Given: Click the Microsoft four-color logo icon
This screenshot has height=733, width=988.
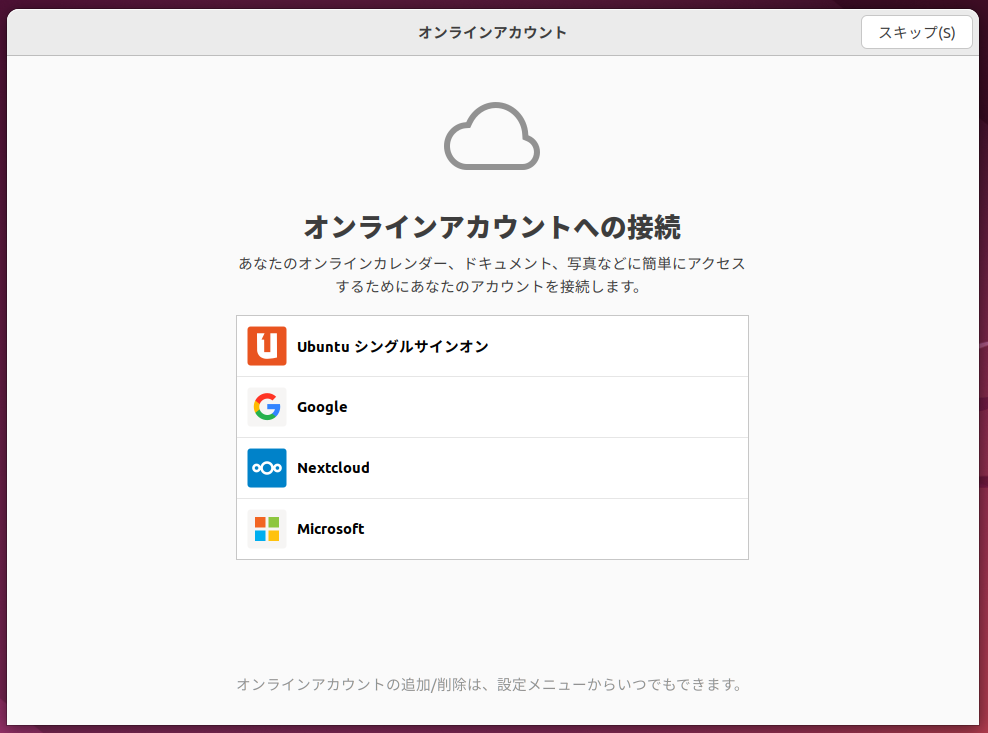Looking at the screenshot, I should coord(267,529).
